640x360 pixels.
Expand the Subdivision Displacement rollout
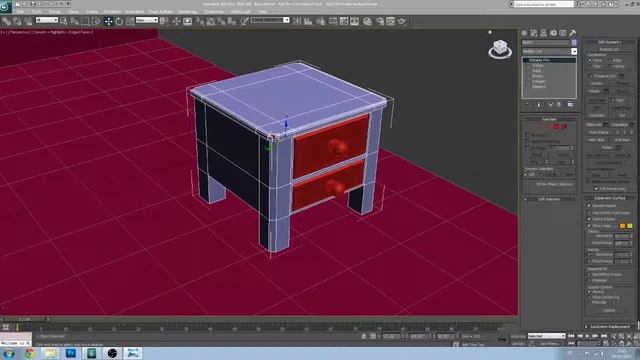(x=610, y=327)
